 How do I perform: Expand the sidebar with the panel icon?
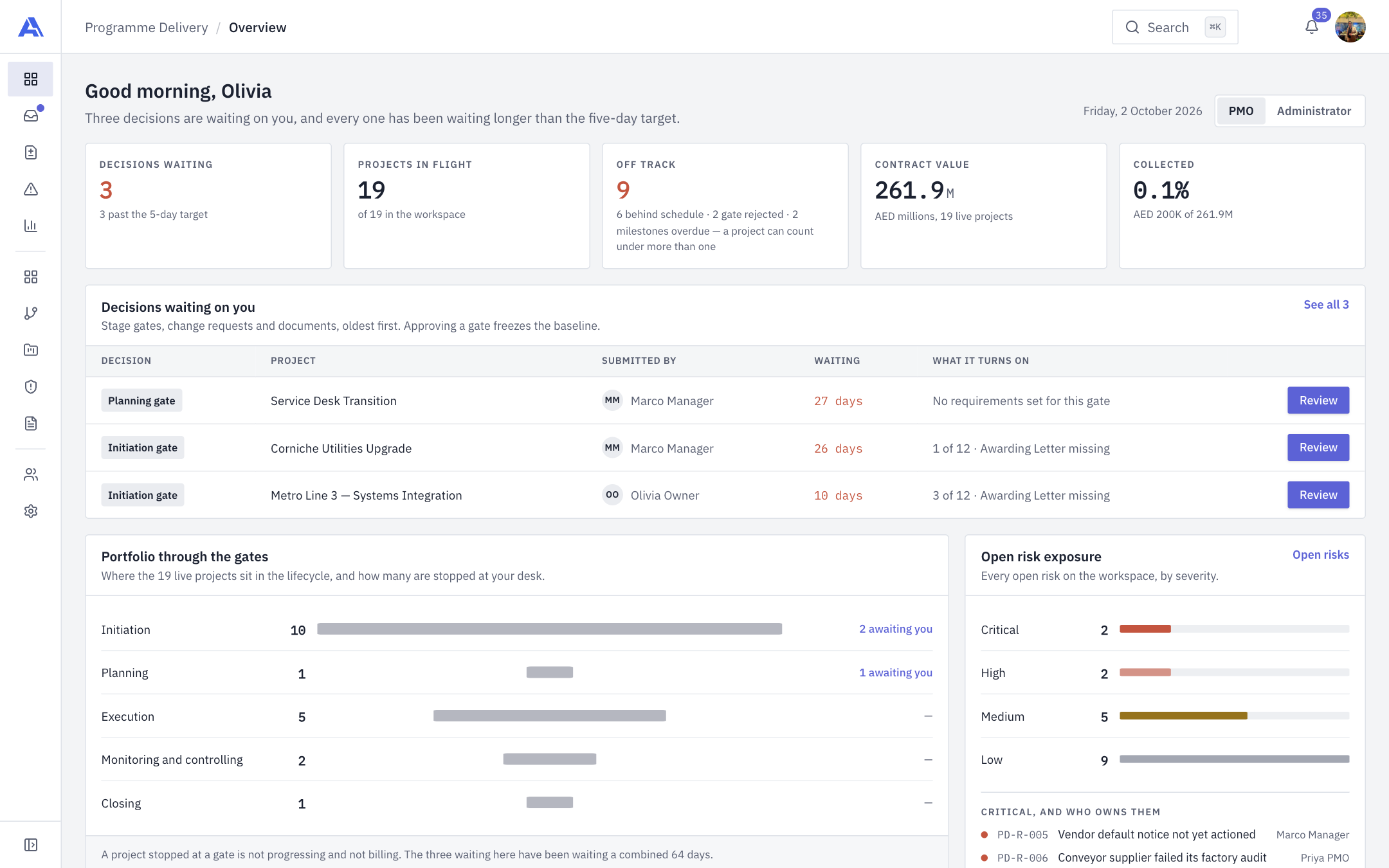[x=30, y=845]
